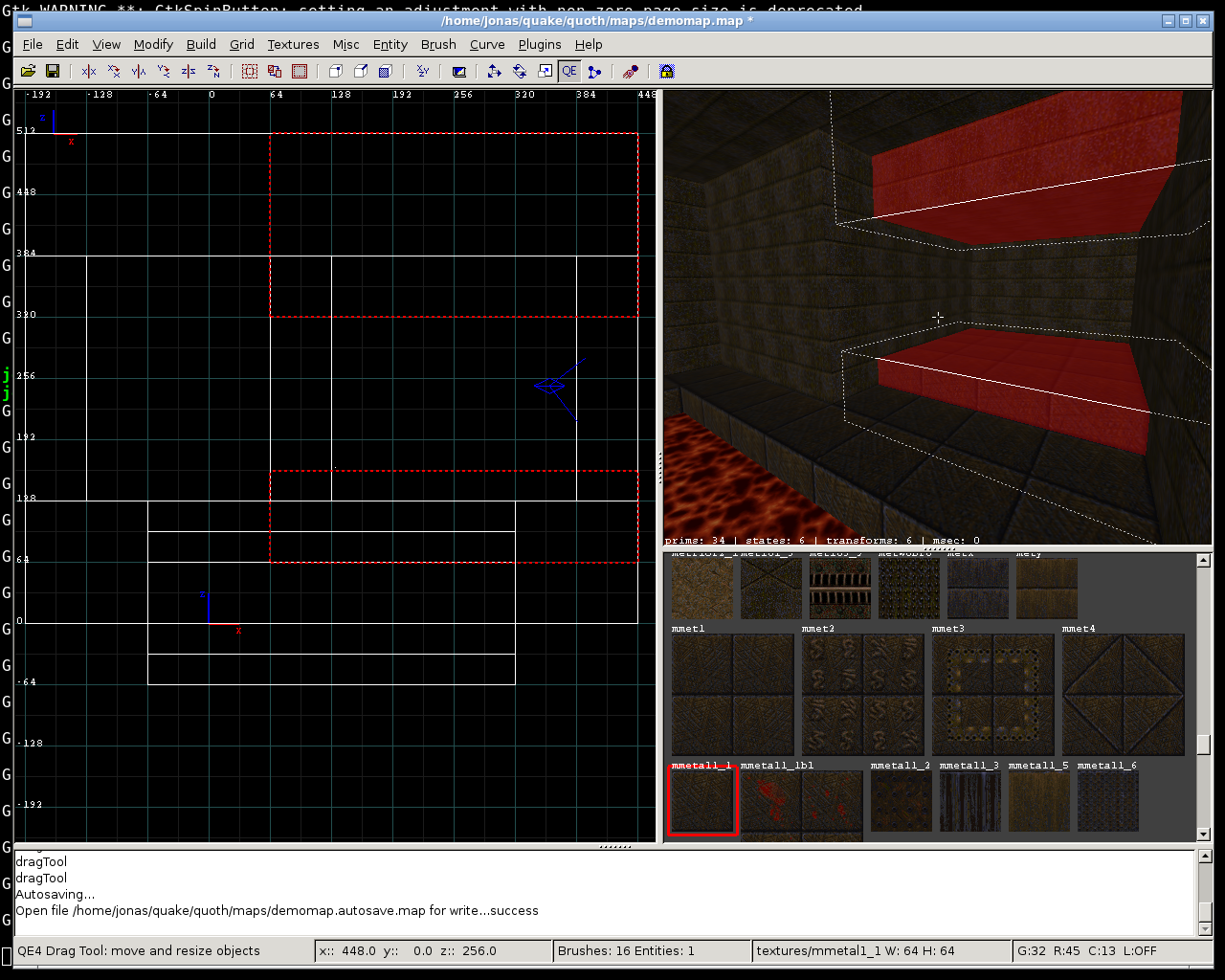Toggle the Texture Lock padlock icon
The image size is (1225, 980).
click(667, 71)
